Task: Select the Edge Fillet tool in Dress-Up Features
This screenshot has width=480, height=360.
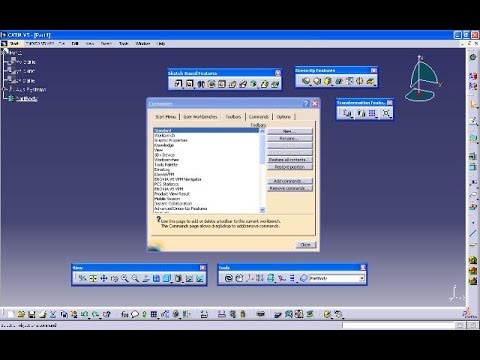Action: coord(306,81)
